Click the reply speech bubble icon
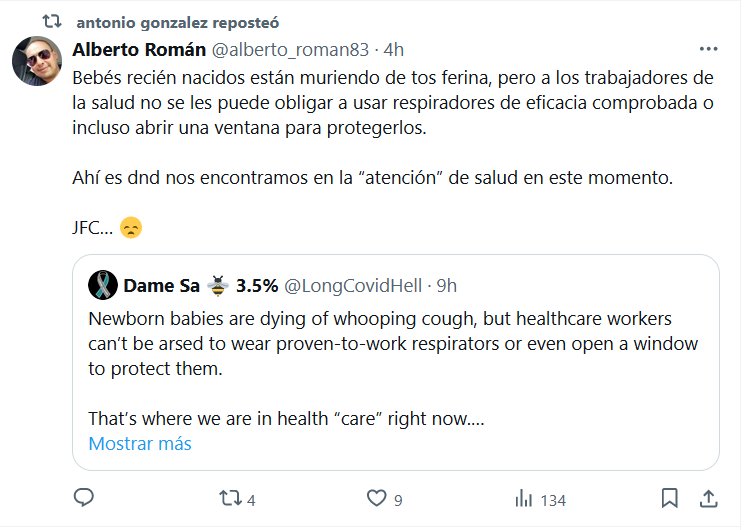 pos(85,498)
